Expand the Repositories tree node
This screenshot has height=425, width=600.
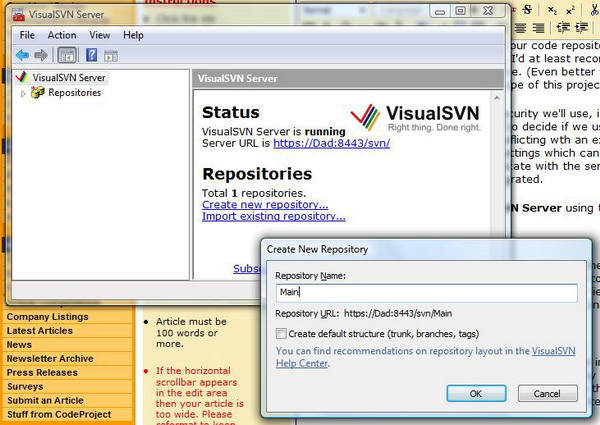(x=23, y=93)
